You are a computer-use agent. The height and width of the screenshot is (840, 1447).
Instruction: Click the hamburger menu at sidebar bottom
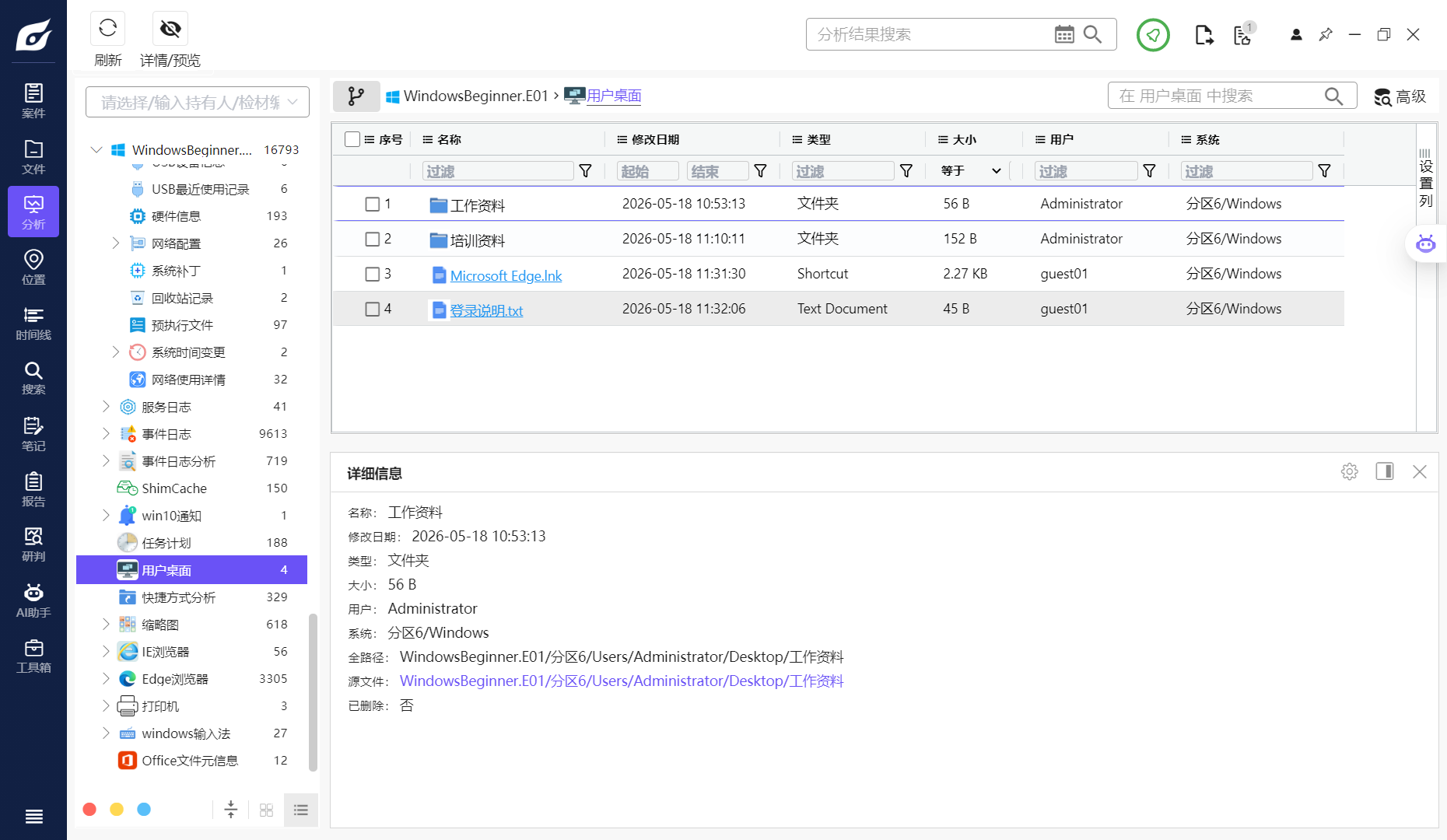(33, 816)
